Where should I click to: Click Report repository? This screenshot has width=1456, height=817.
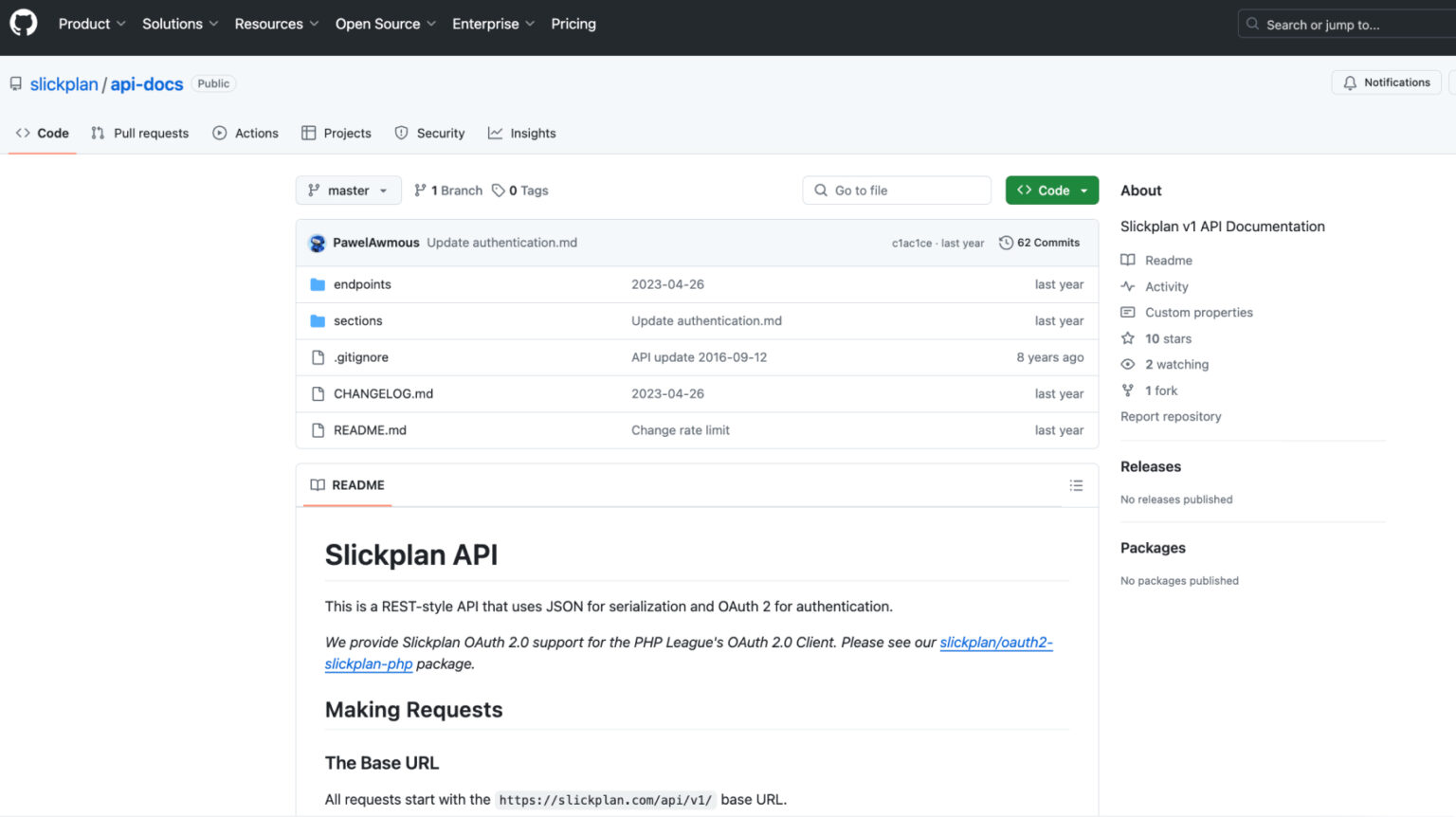(1171, 416)
